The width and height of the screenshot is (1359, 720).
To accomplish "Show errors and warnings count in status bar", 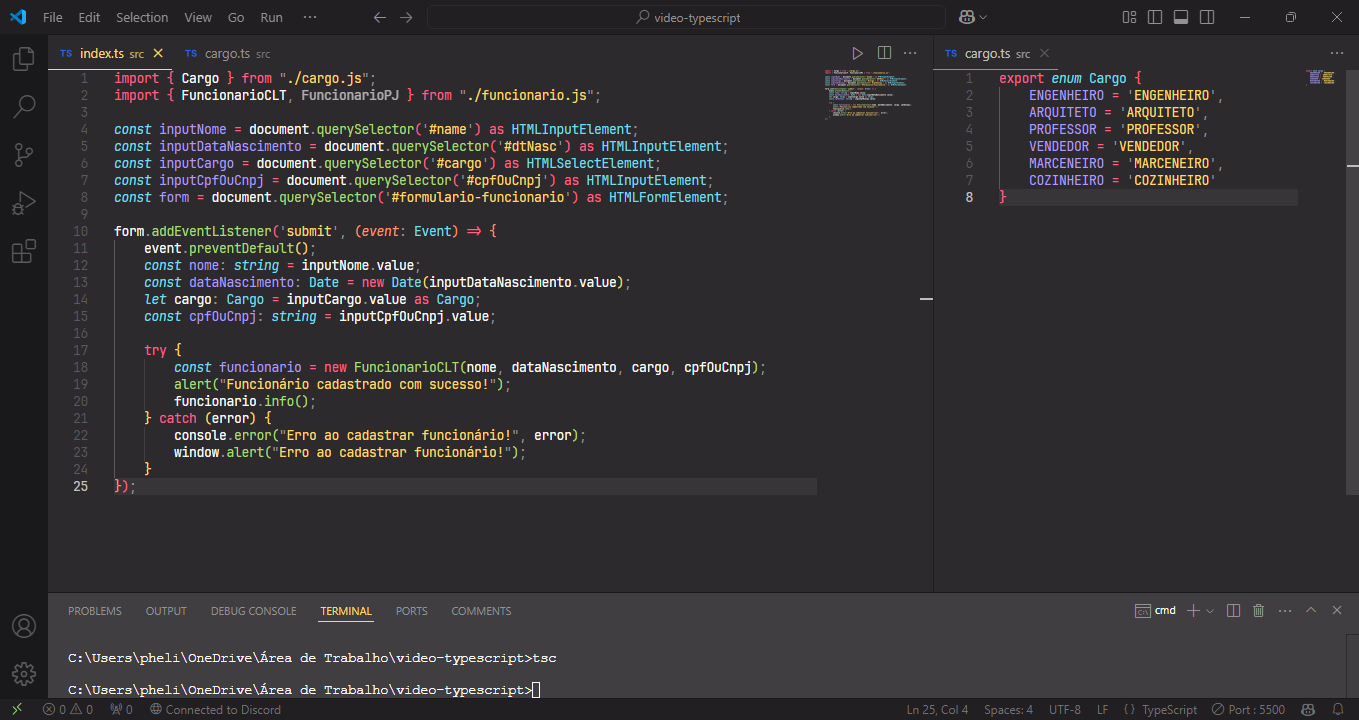I will tap(68, 709).
